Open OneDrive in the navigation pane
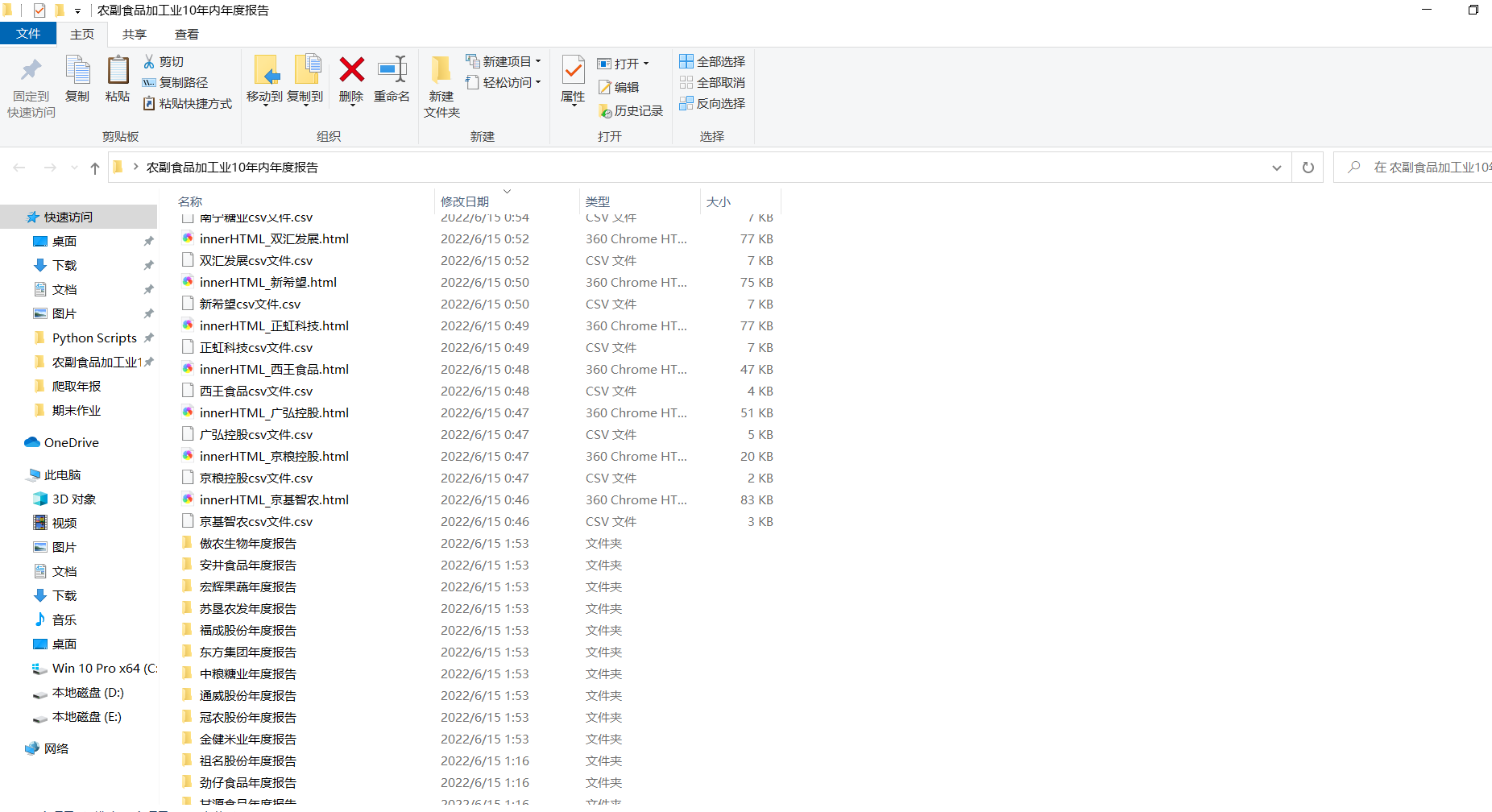Screen dimensions: 1492x812 click(62, 442)
